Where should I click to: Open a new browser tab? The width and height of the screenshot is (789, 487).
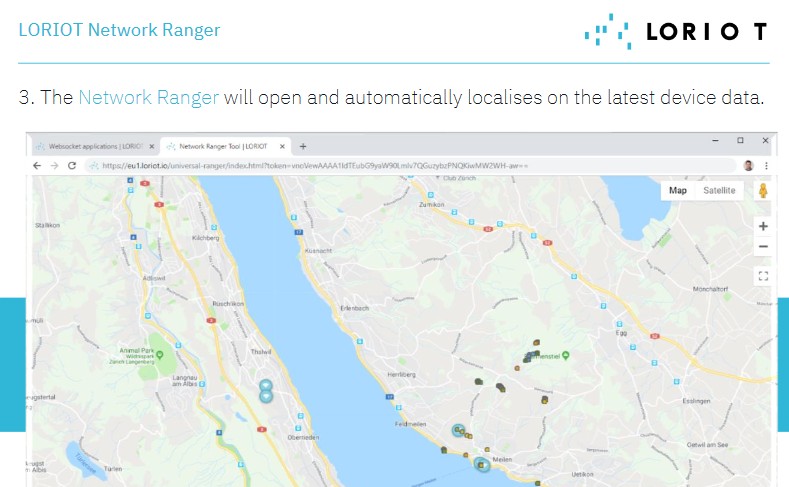click(303, 146)
